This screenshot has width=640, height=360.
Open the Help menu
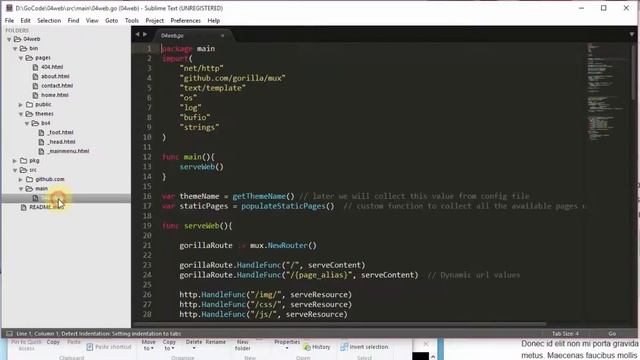[x=213, y=20]
